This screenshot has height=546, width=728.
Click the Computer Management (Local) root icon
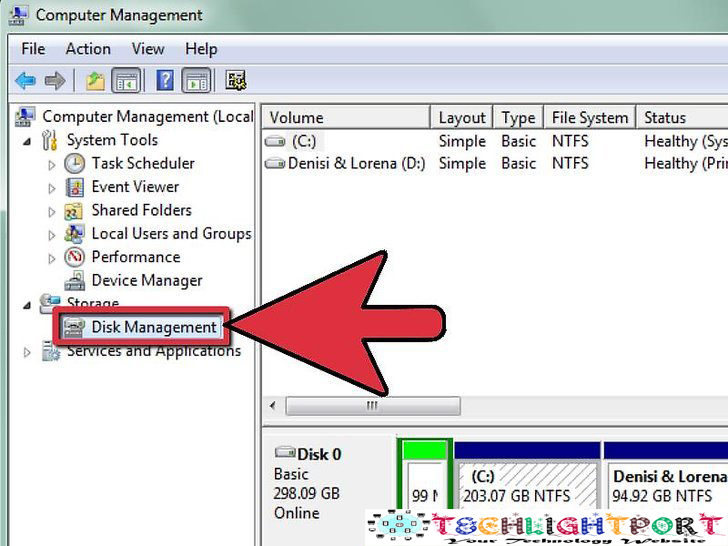click(x=25, y=117)
